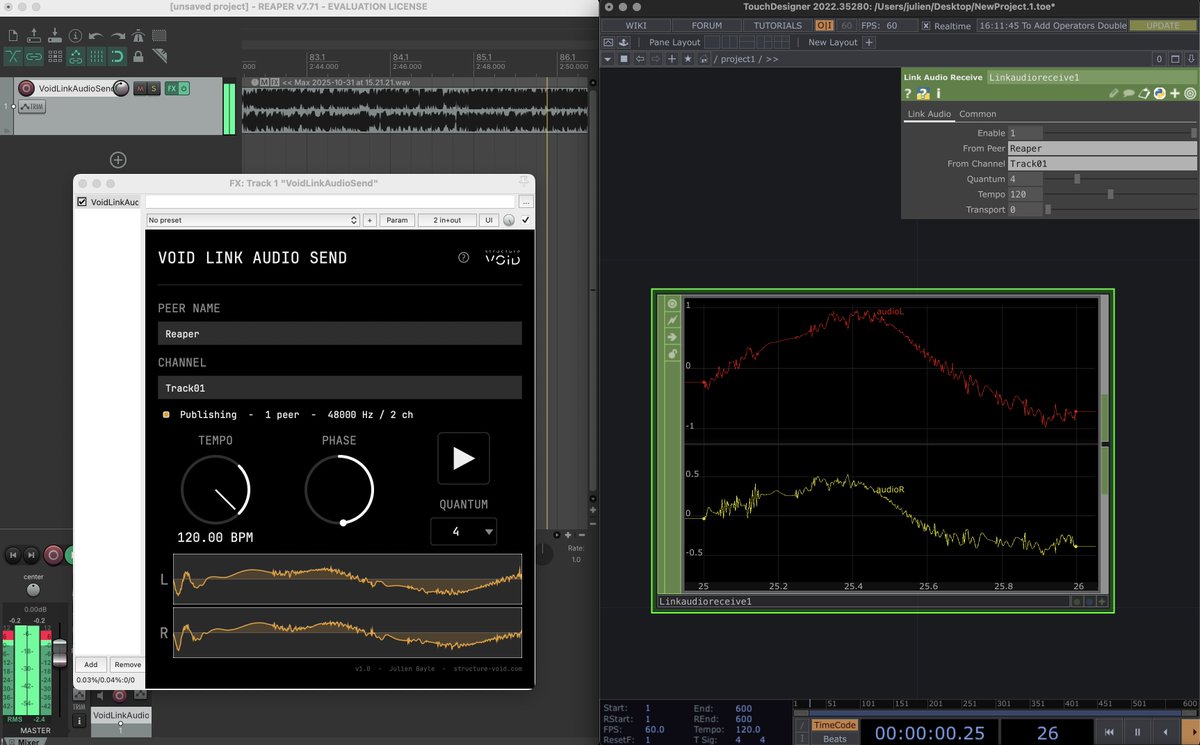Arm record on VoidLinkAudioSend track
This screenshot has height=745, width=1200.
pyautogui.click(x=26, y=88)
